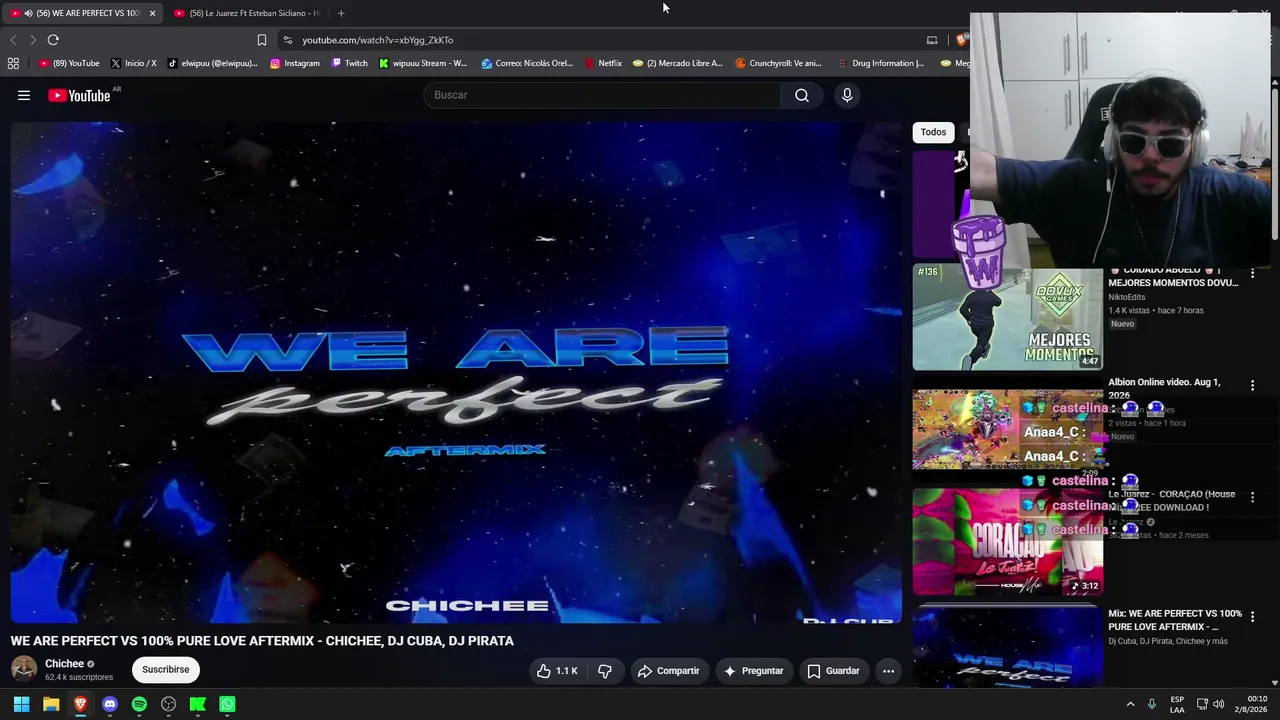The height and width of the screenshot is (720, 1280).
Task: Open a new browser tab
Action: [x=341, y=13]
